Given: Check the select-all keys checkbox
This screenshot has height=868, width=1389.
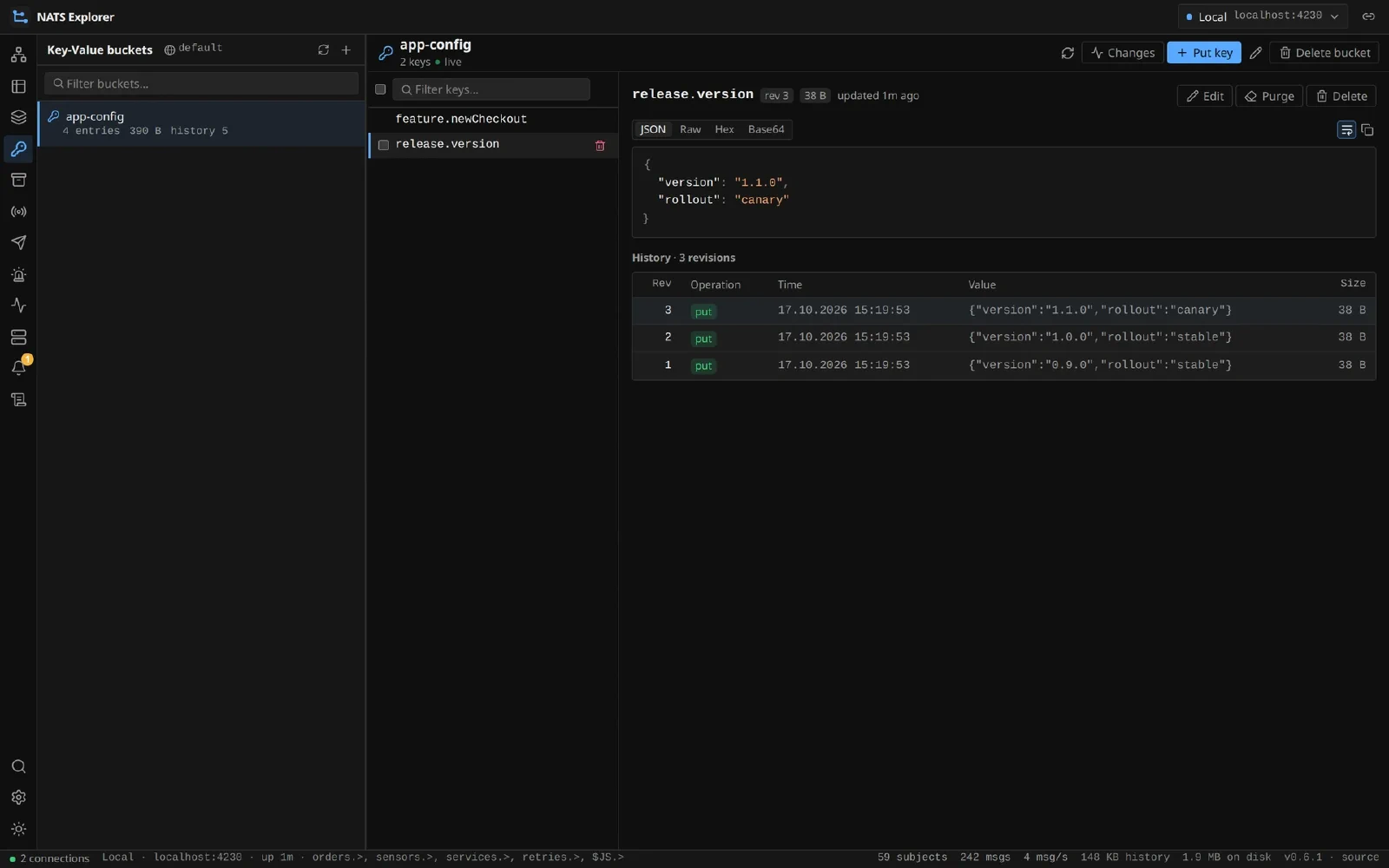Looking at the screenshot, I should 380,89.
